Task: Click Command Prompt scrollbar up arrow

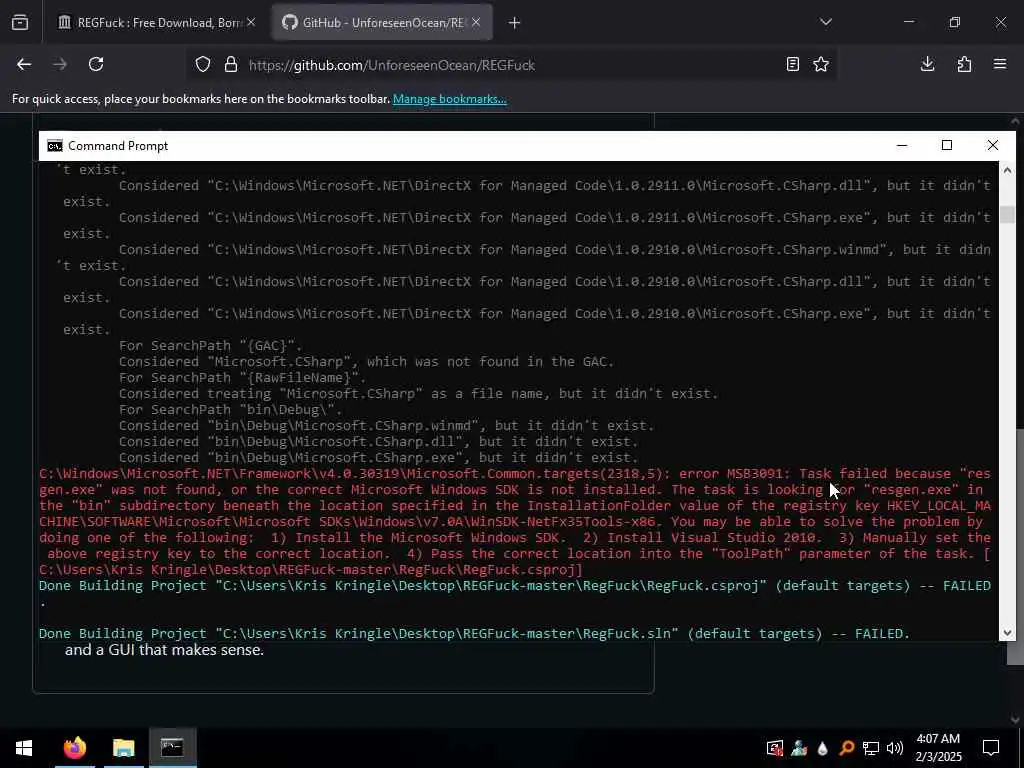Action: [x=1007, y=170]
